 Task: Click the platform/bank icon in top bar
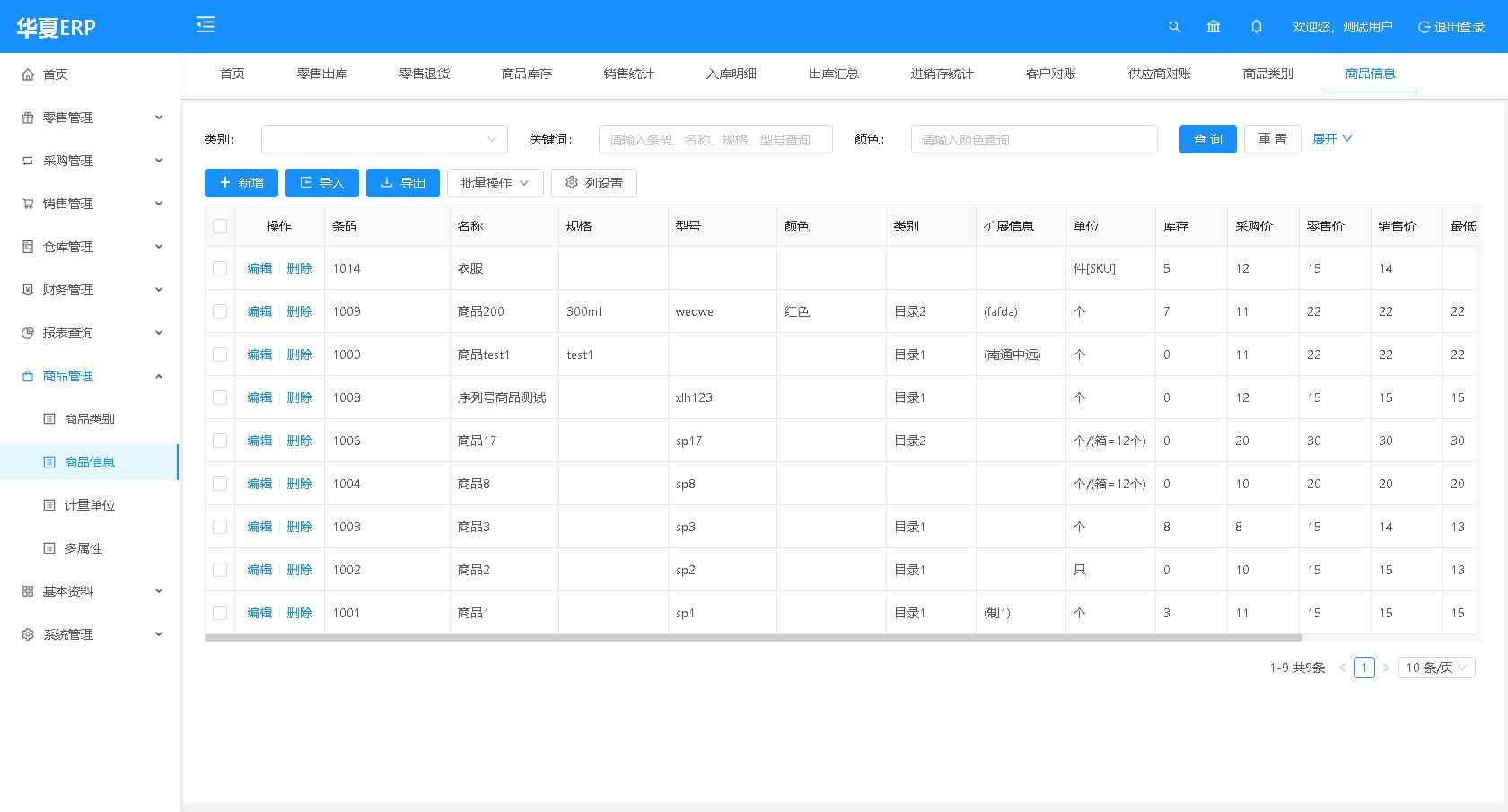coord(1214,27)
